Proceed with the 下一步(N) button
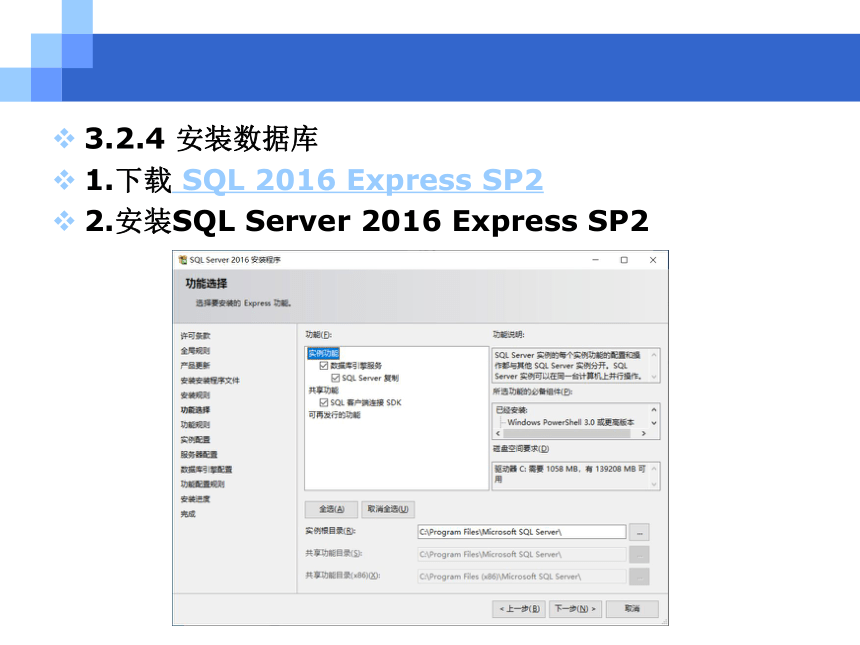Image resolution: width=860 pixels, height=645 pixels. tap(575, 609)
